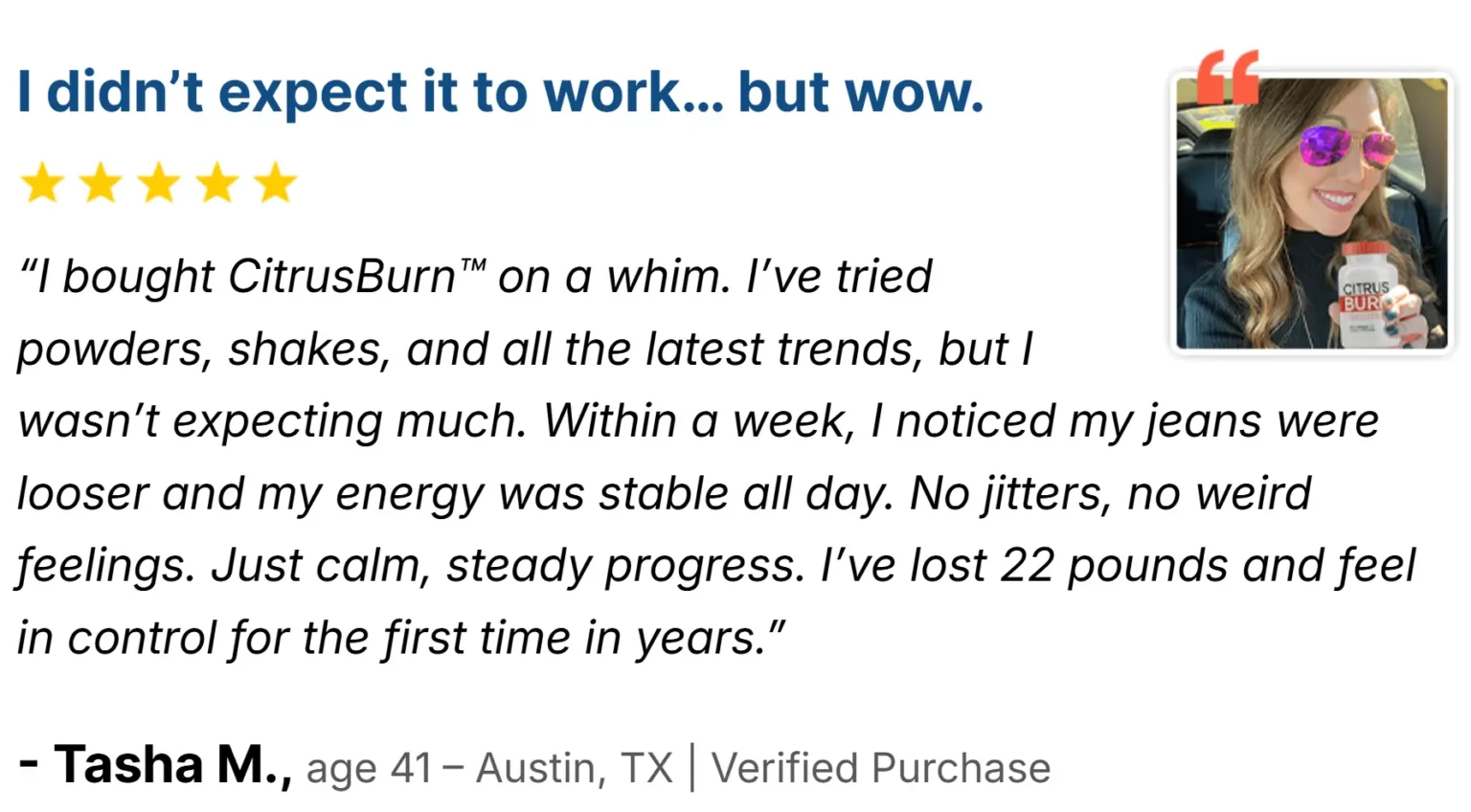Click the "I didn't expect it to work" headline

[x=500, y=93]
